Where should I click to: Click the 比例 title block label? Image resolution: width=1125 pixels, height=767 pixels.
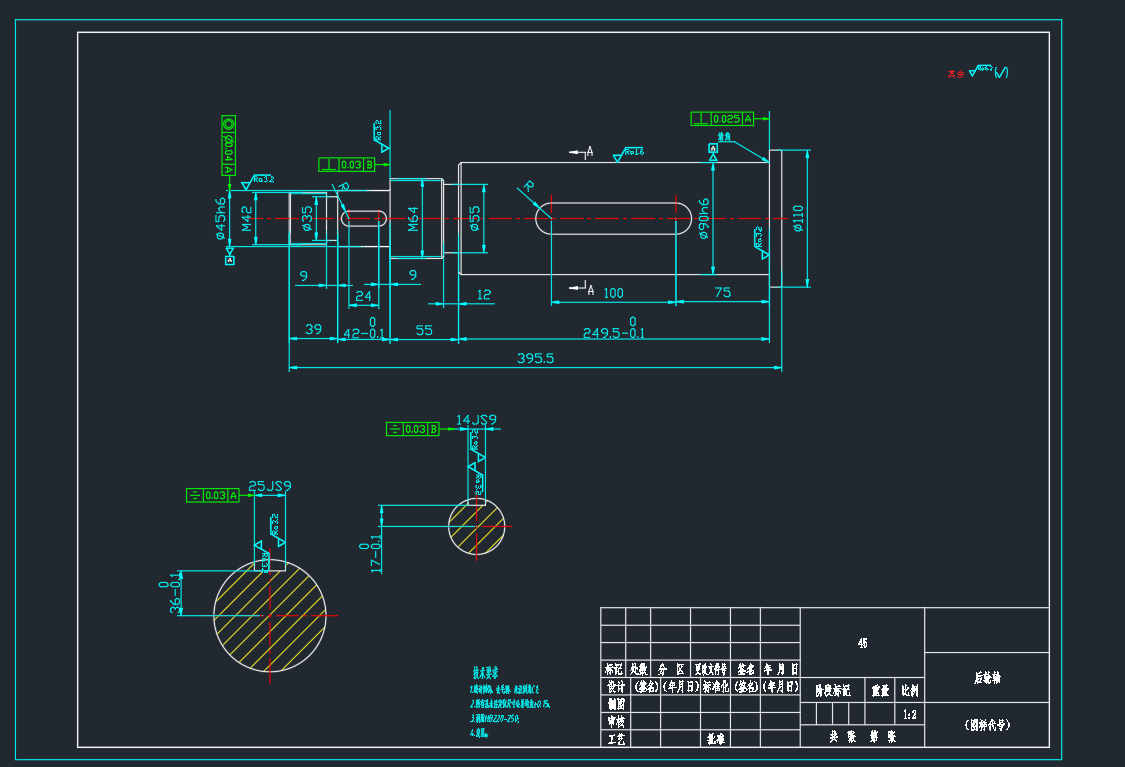click(x=910, y=690)
